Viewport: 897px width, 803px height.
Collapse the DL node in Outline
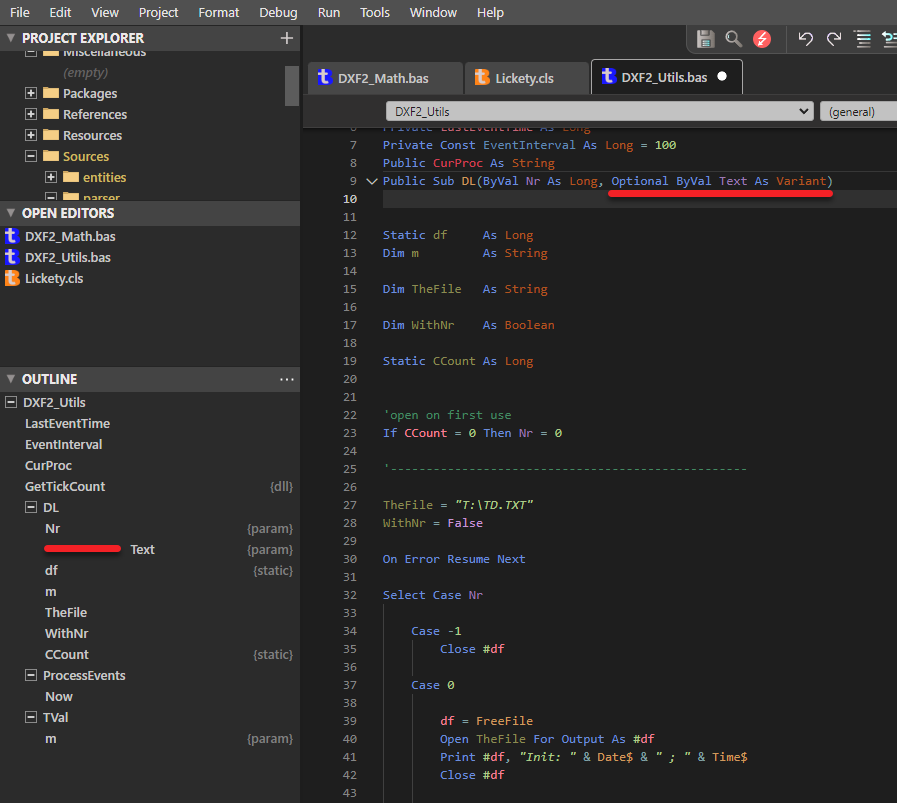coord(30,507)
